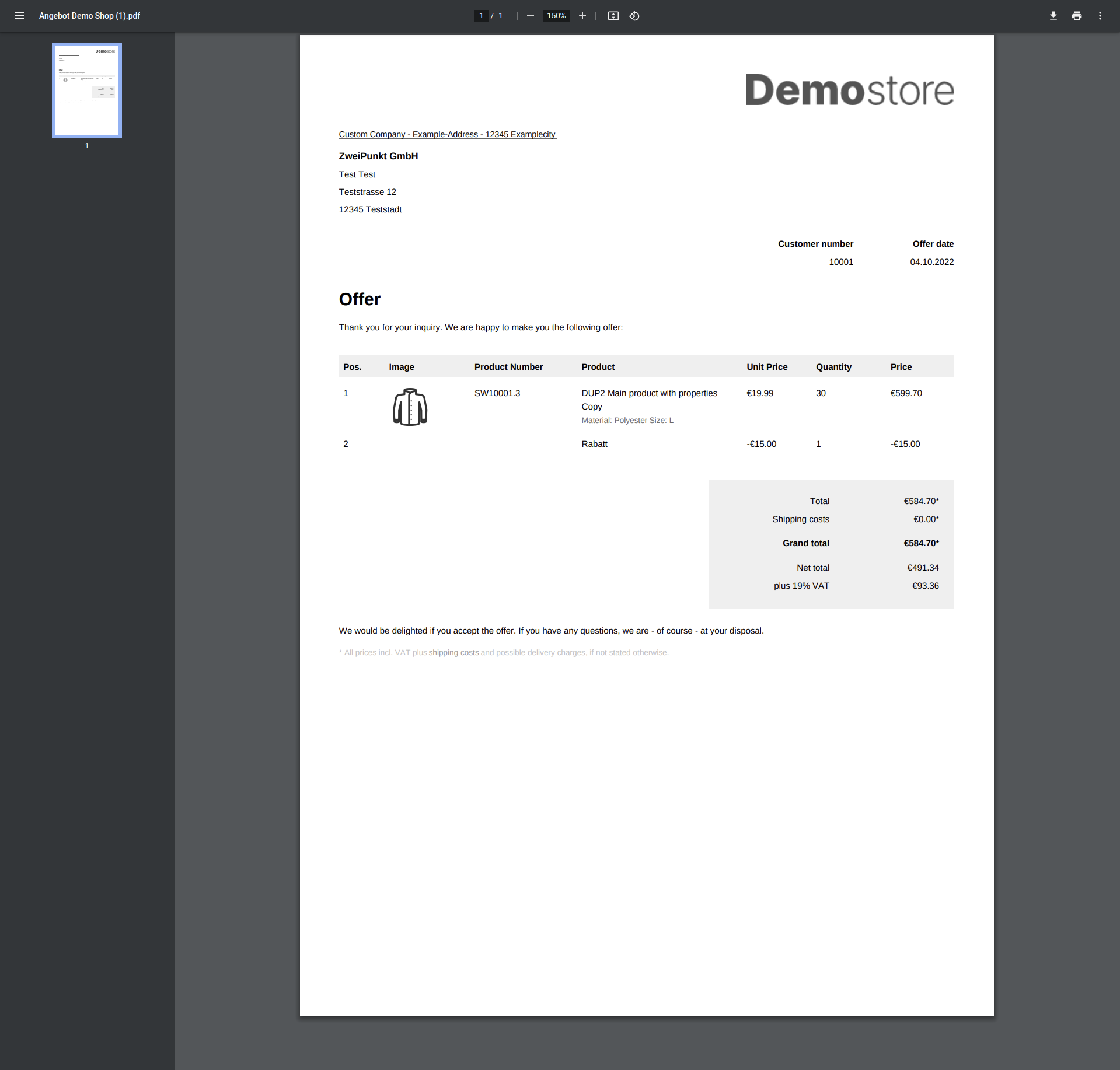The image size is (1120, 1070).
Task: Click the file name 'Angebot Demo Shop (1).pdf'
Action: [x=89, y=16]
